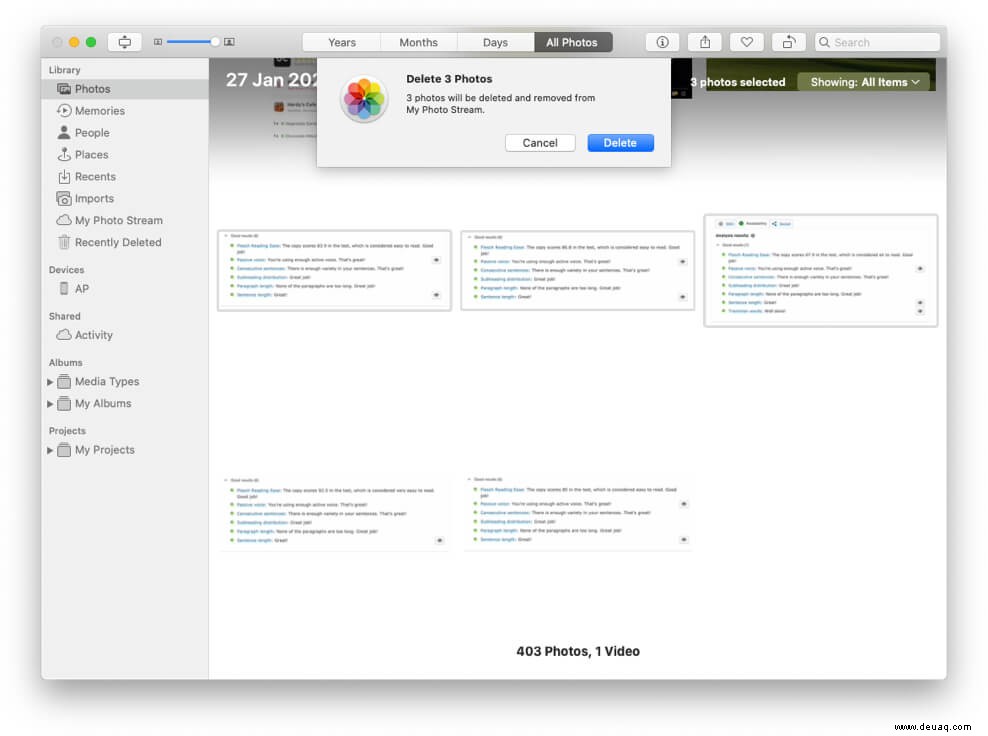
Task: Click the Rotate icon in toolbar
Action: 788,42
